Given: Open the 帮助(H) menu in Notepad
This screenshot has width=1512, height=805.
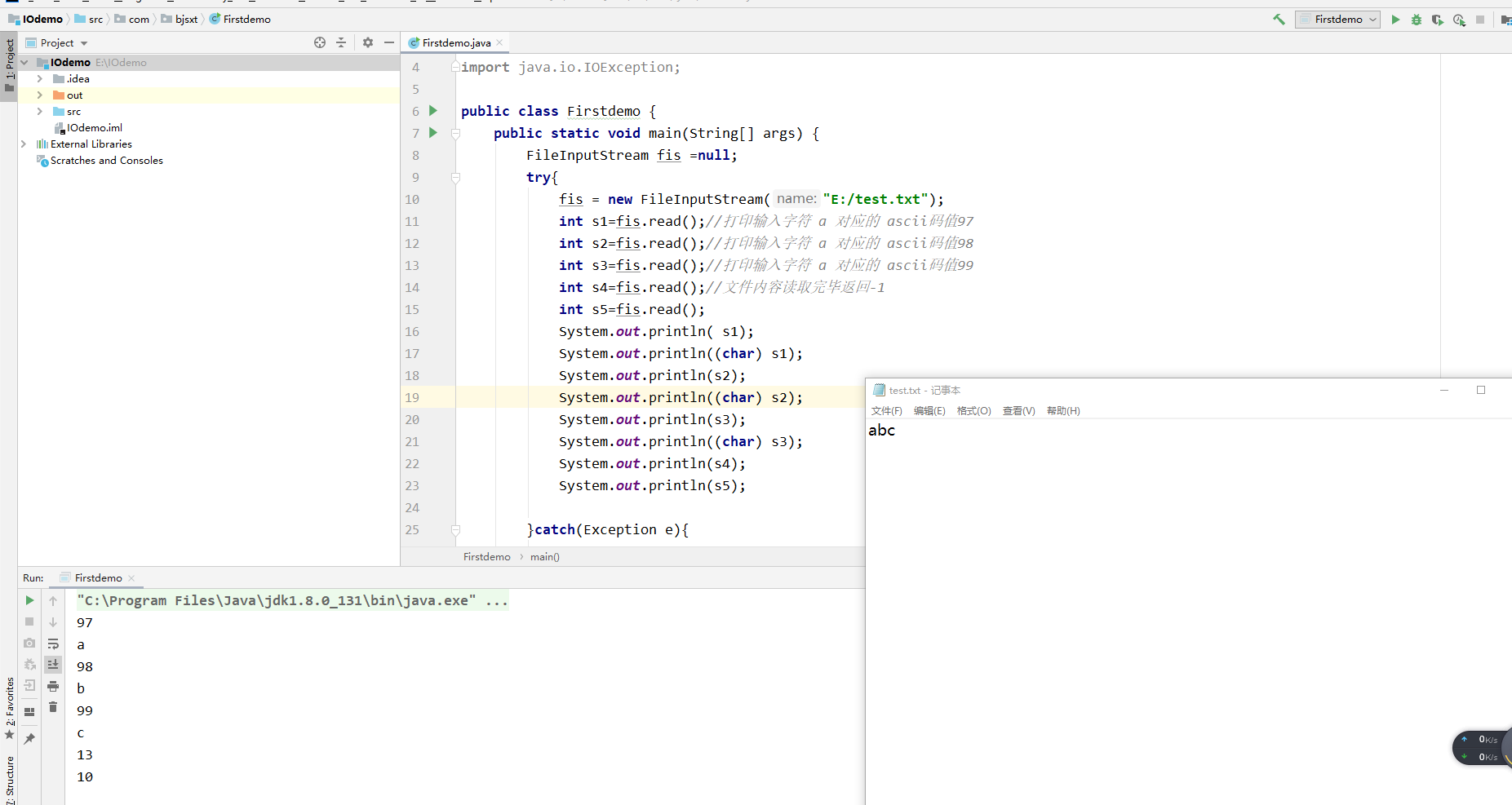Looking at the screenshot, I should 1063,410.
